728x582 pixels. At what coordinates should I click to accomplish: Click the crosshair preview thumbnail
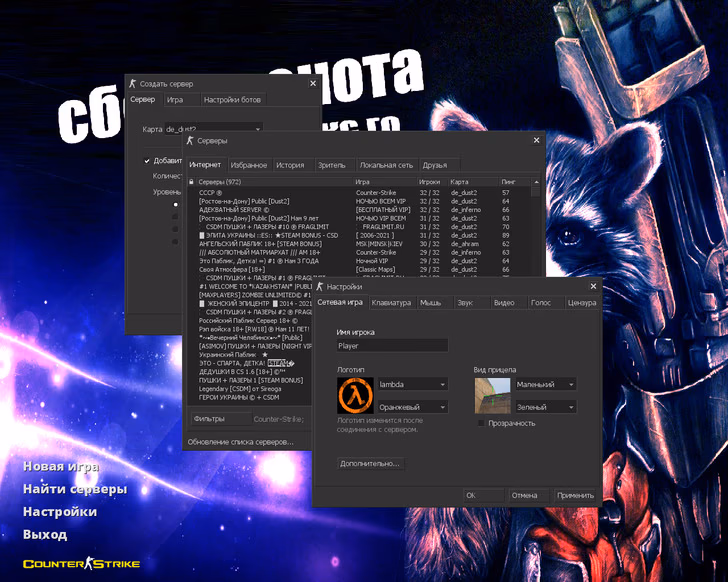pyautogui.click(x=492, y=396)
